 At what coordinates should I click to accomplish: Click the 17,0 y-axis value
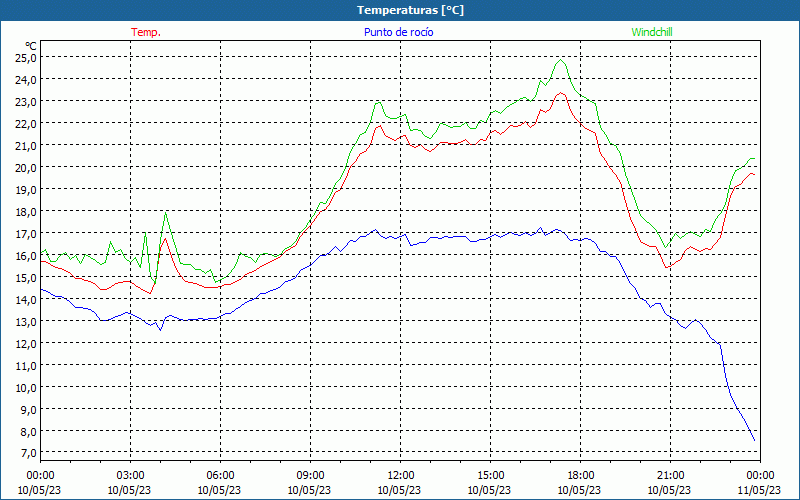26,234
